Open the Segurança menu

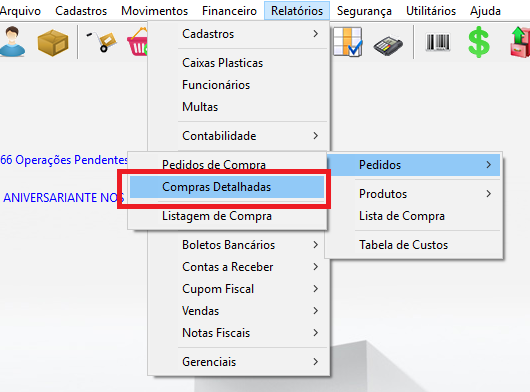tap(364, 11)
